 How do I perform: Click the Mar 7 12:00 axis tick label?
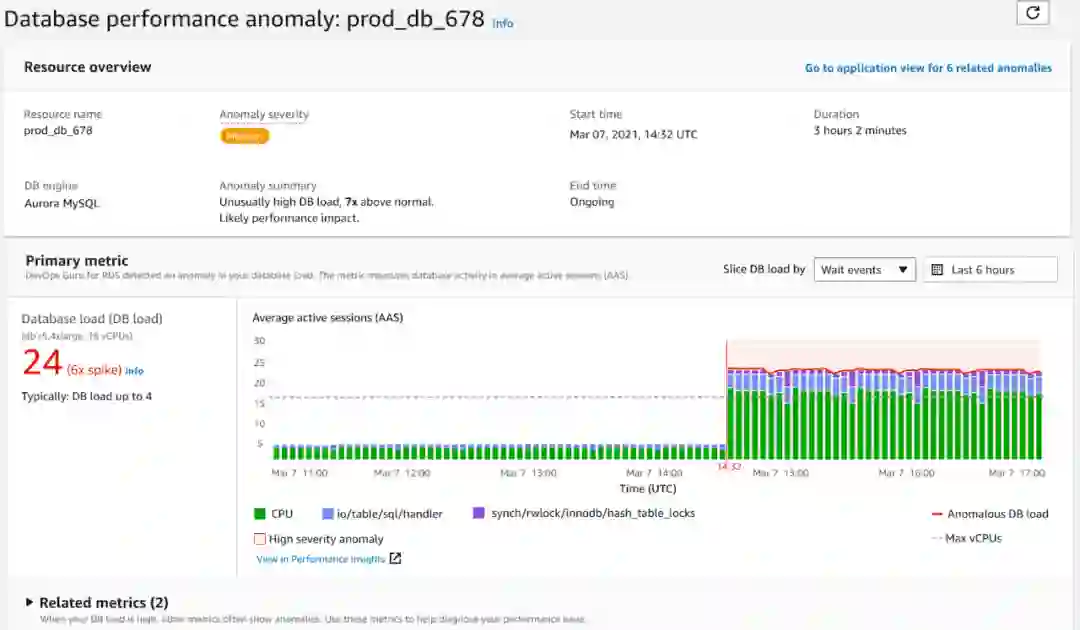[x=402, y=473]
